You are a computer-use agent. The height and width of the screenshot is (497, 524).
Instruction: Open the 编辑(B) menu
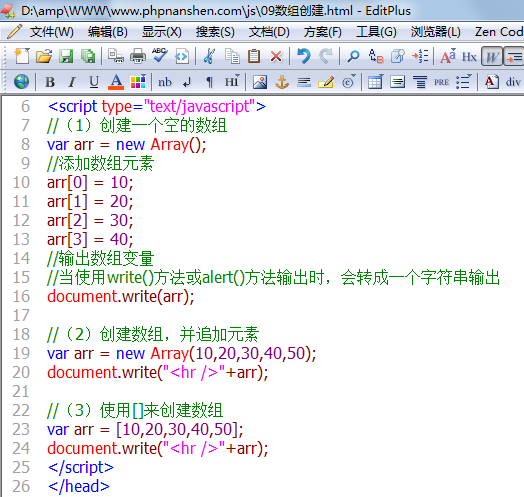[108, 32]
